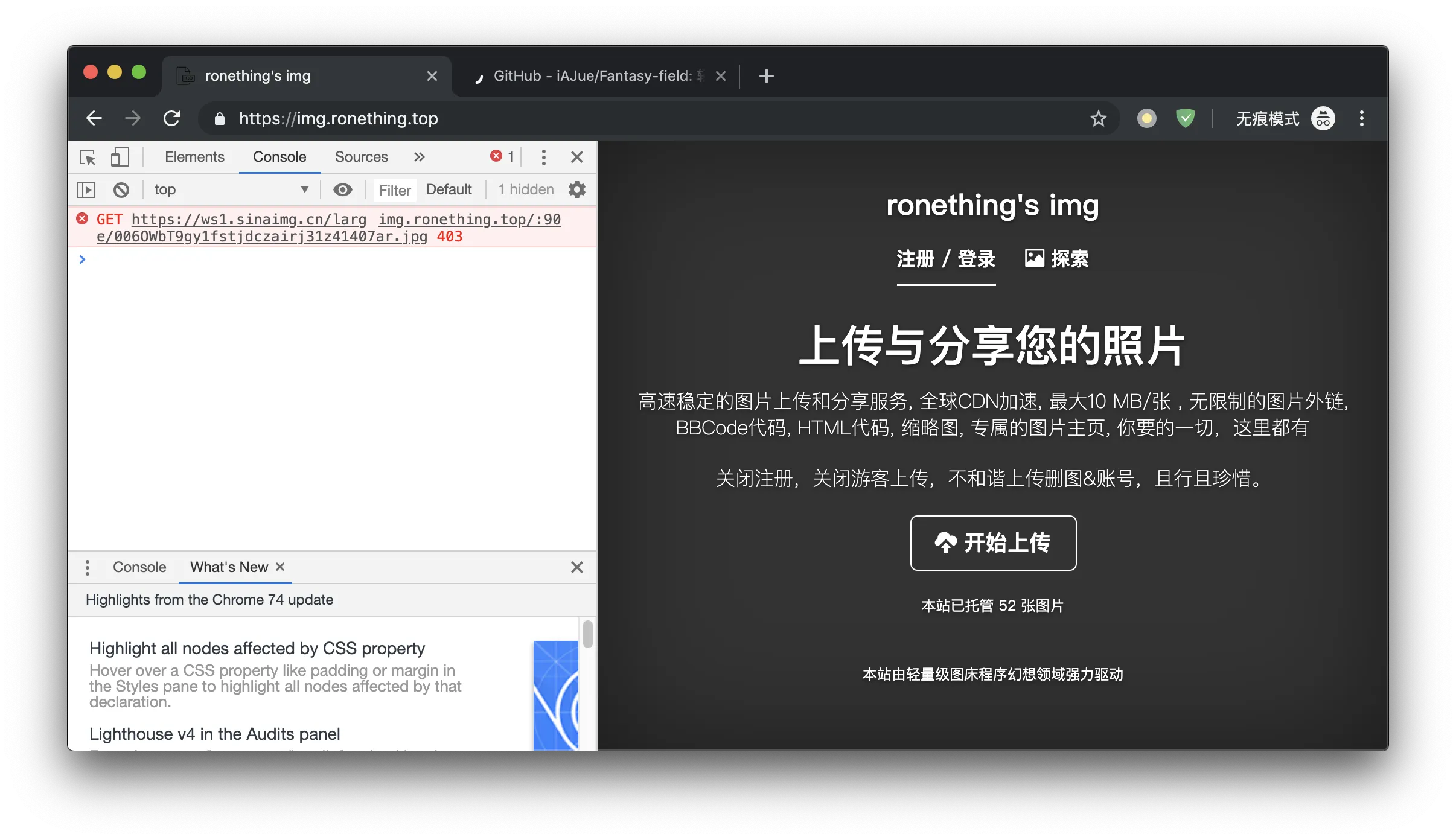Open the 探索 explore link

pos(1056,259)
